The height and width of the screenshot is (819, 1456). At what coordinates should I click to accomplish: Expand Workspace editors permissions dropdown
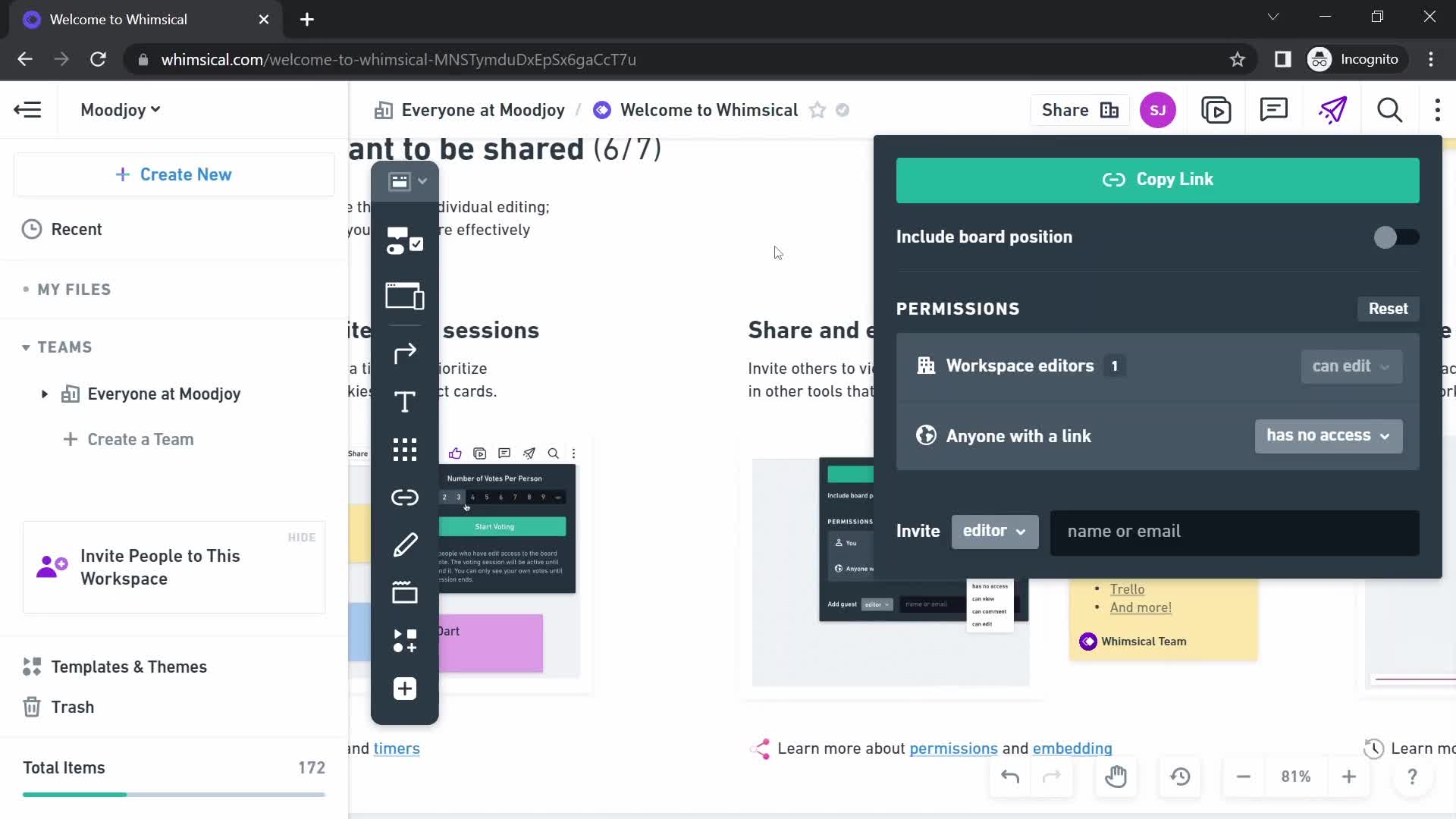click(x=1350, y=366)
